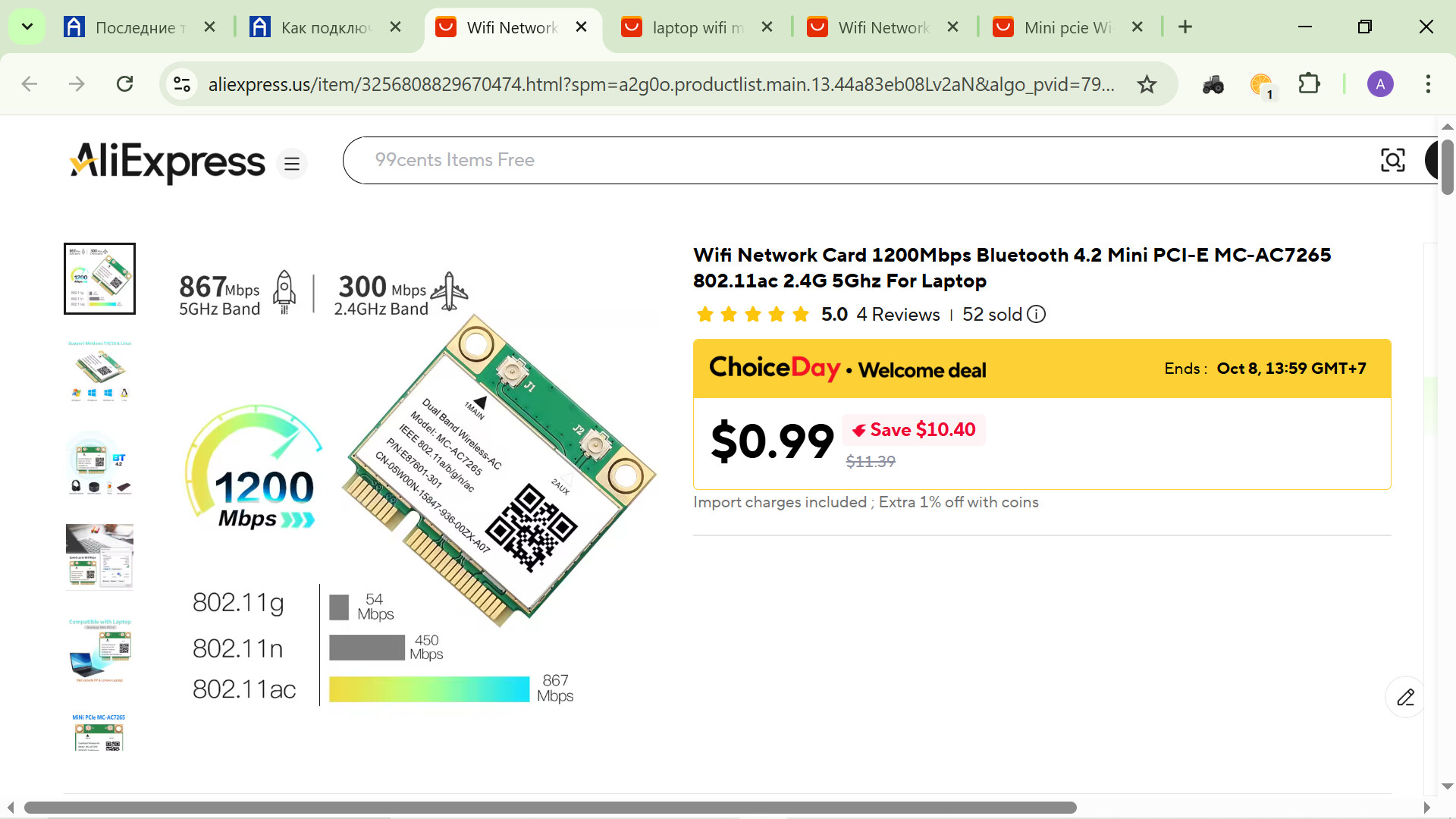Bookmark this page with the star icon
Viewport: 1456px width, 819px height.
(x=1147, y=84)
